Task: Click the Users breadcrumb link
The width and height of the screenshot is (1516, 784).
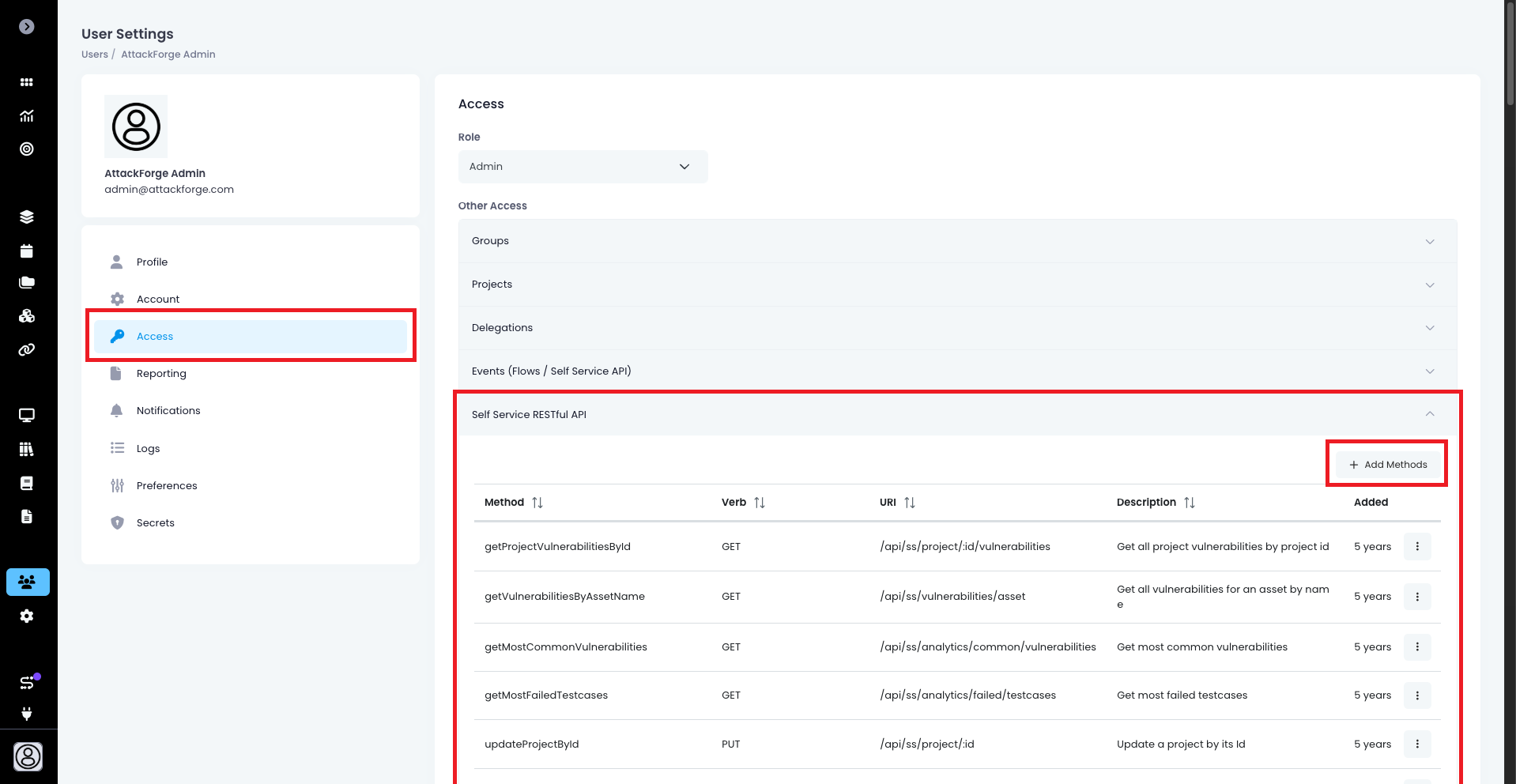Action: click(94, 55)
